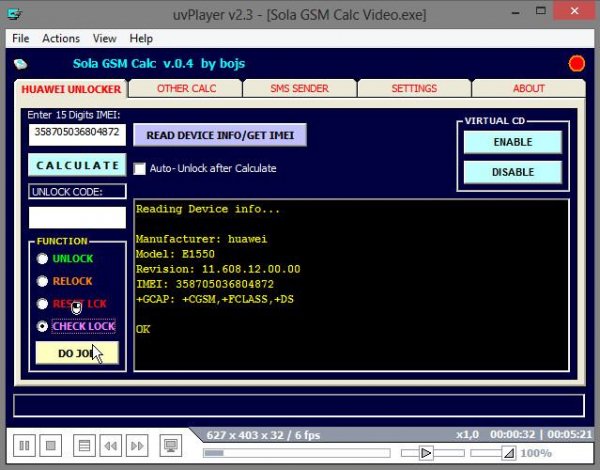Close the uvPlayer window
The image size is (600, 470).
574,11
